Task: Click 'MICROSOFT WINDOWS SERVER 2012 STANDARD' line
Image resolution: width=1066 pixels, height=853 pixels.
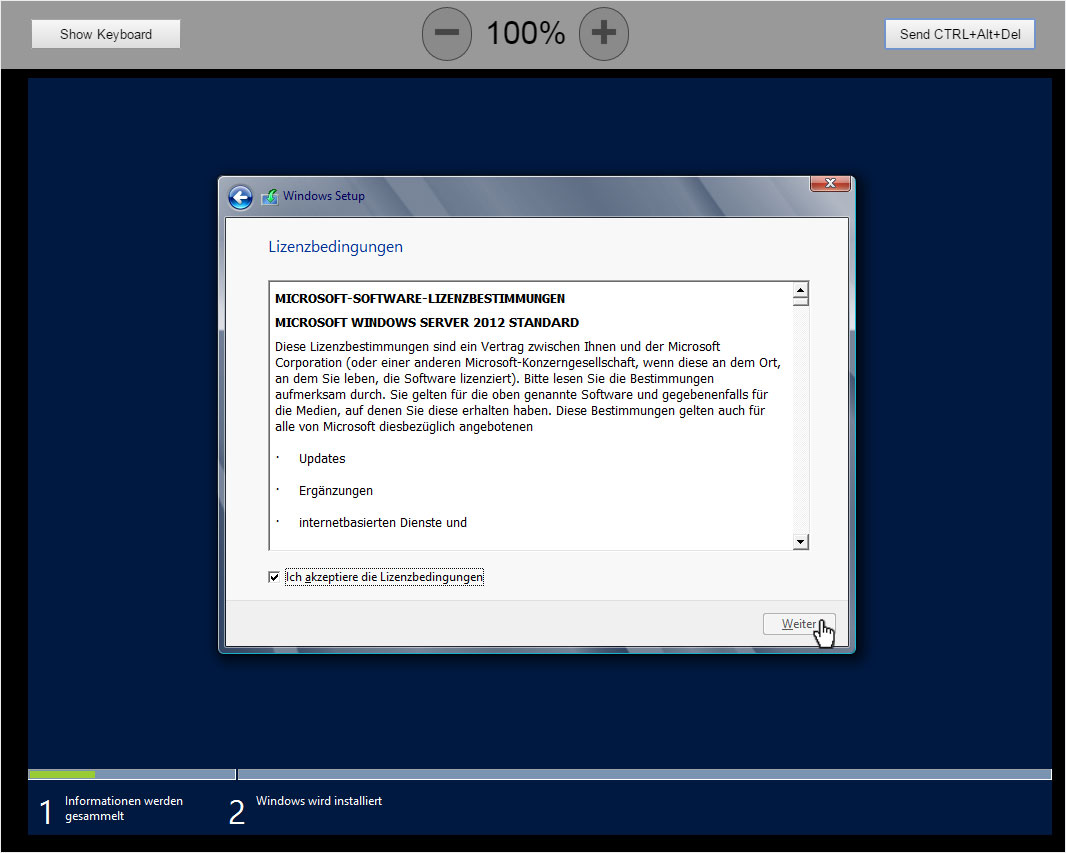Action: coord(427,322)
